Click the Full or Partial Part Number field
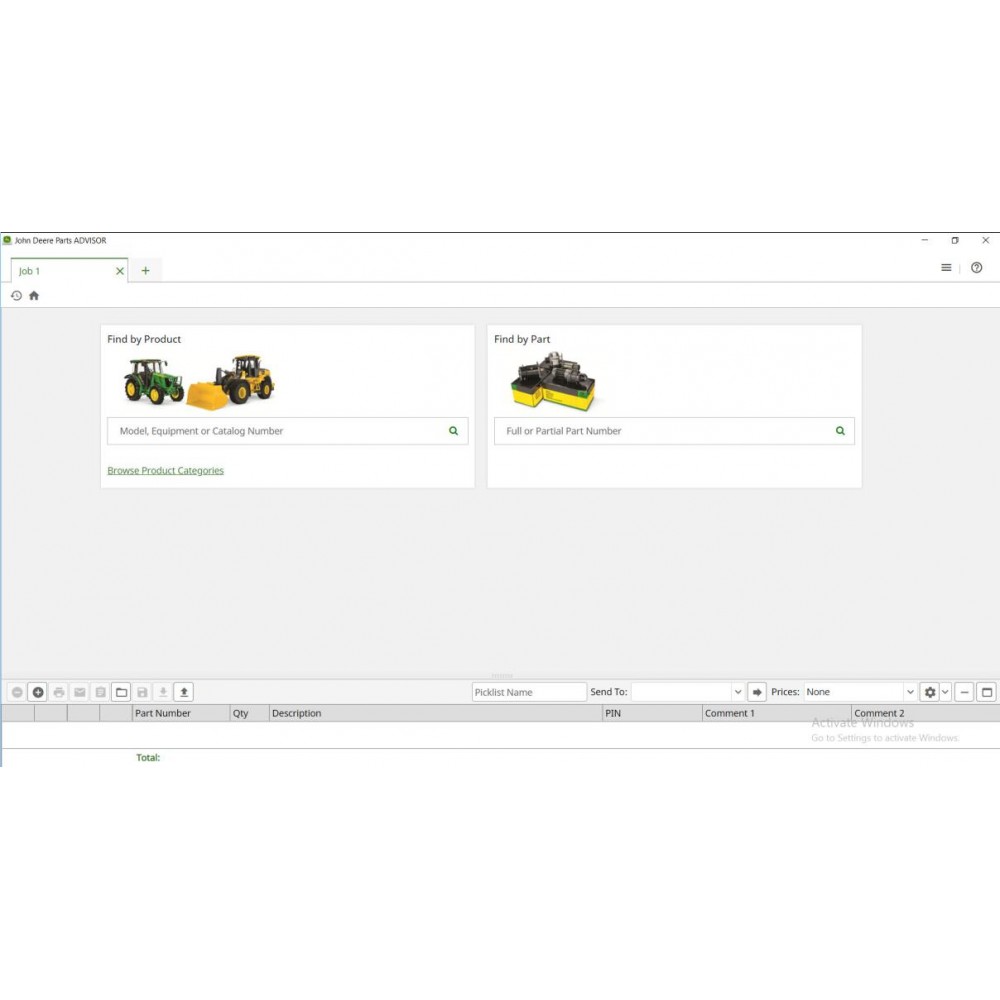Viewport: 1000px width, 1000px height. tap(674, 431)
